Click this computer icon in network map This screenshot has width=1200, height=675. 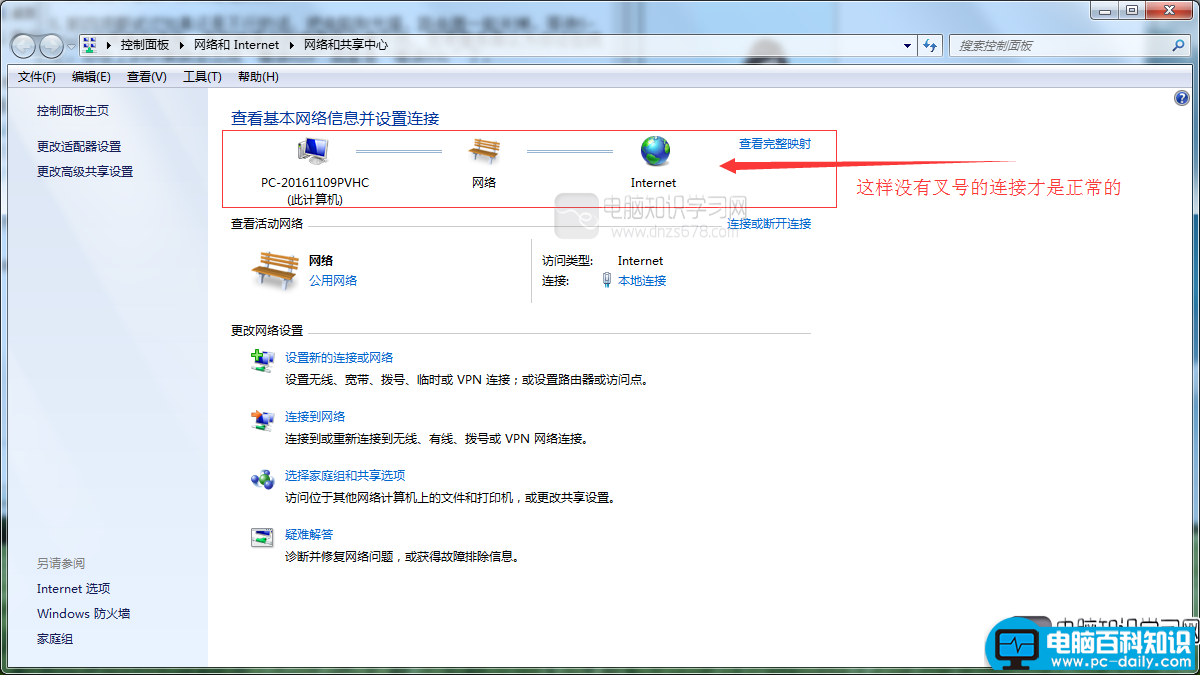(313, 151)
